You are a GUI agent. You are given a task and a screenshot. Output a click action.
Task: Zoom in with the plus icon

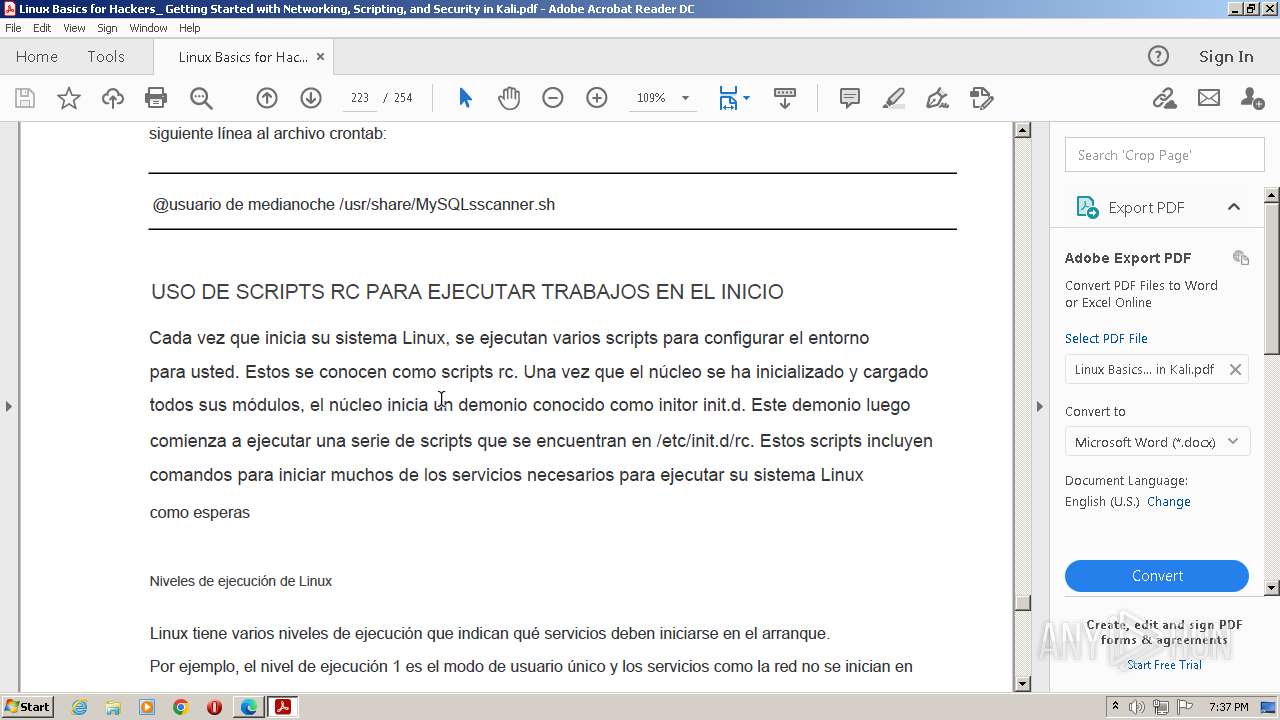point(597,98)
